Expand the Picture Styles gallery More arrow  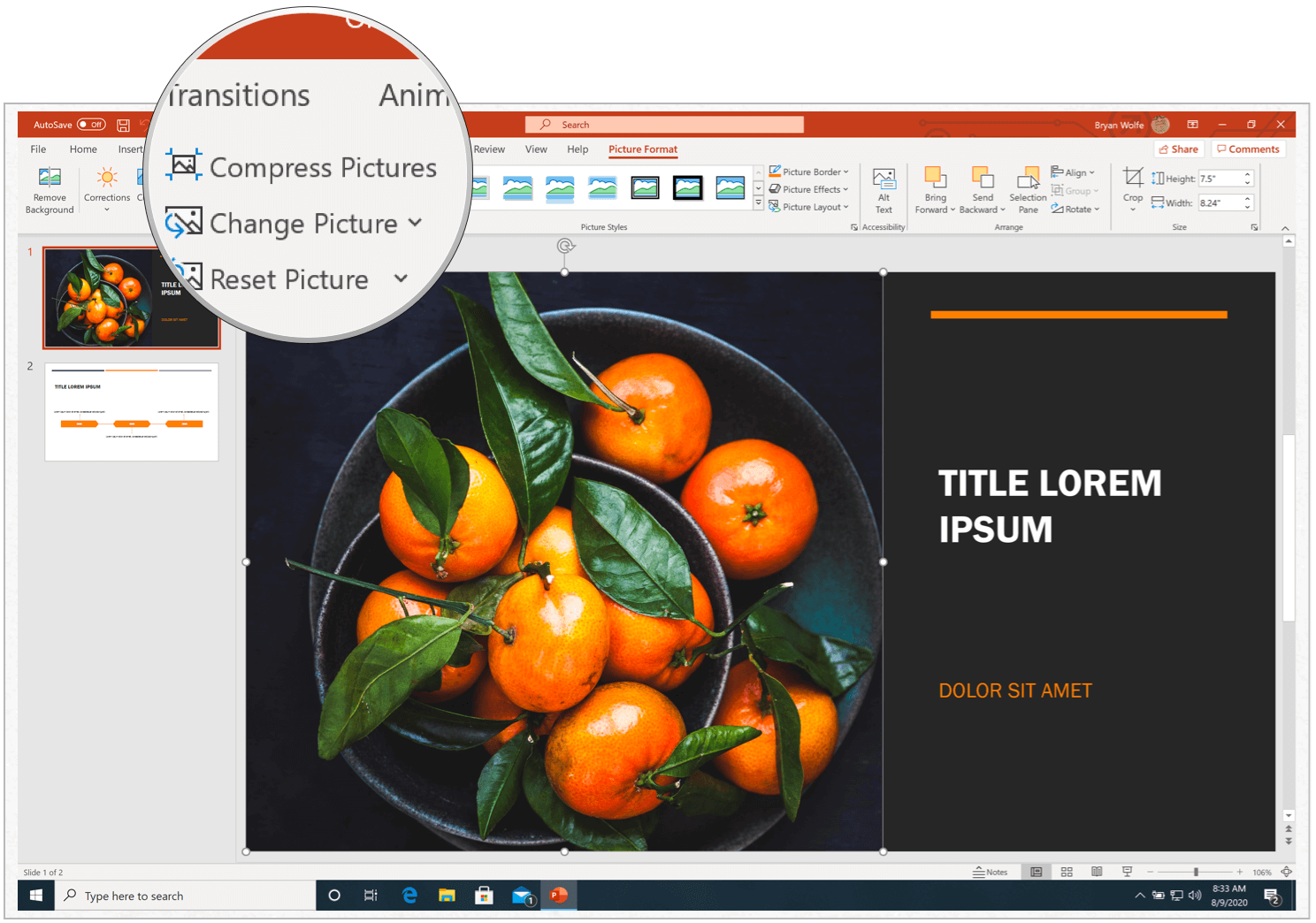(x=758, y=203)
